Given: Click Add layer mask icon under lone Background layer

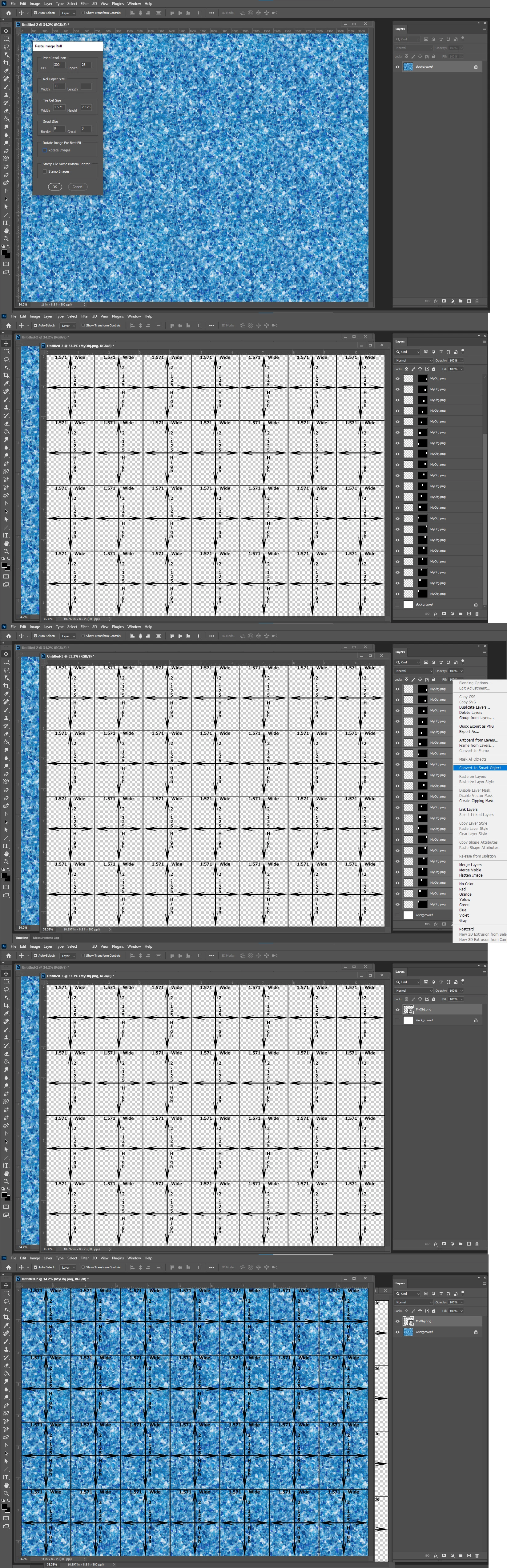Looking at the screenshot, I should [x=444, y=301].
